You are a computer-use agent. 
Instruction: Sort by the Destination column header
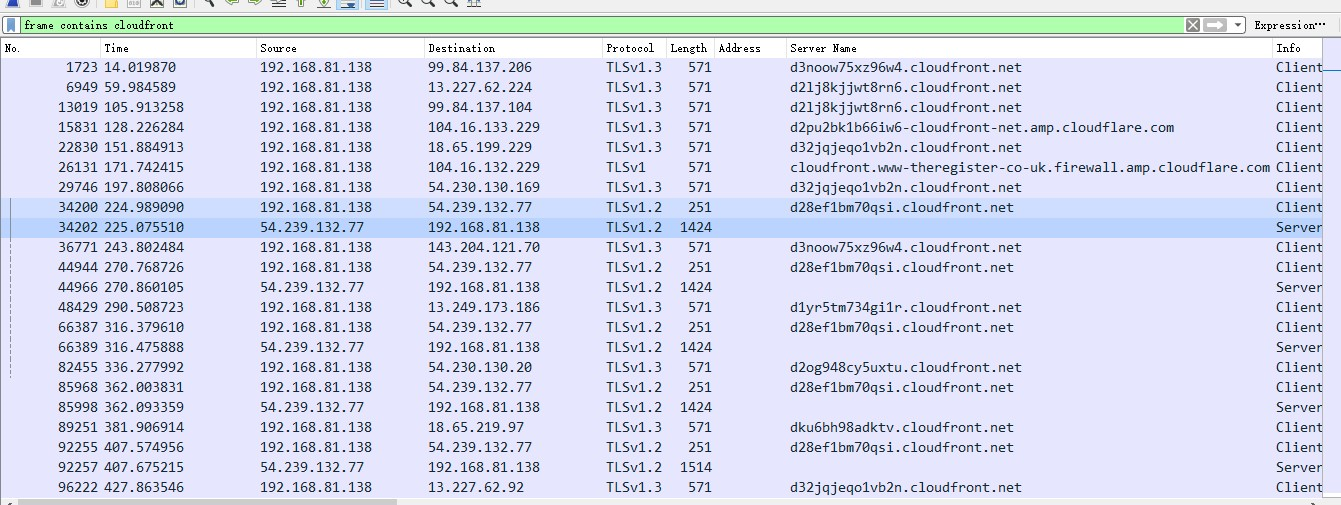[513, 48]
